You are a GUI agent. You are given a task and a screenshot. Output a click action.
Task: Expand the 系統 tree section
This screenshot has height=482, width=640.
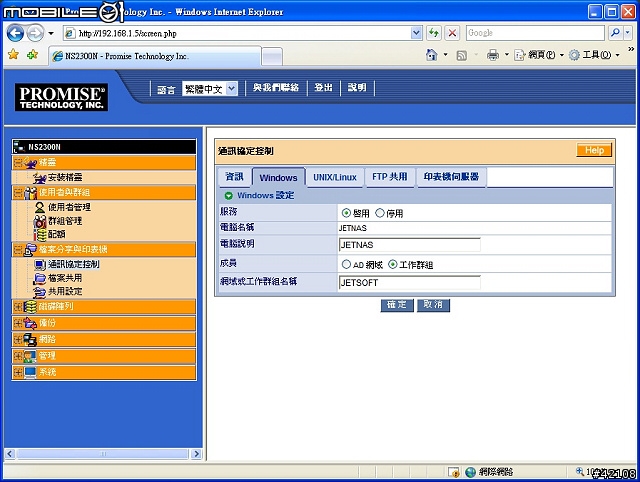tap(18, 372)
